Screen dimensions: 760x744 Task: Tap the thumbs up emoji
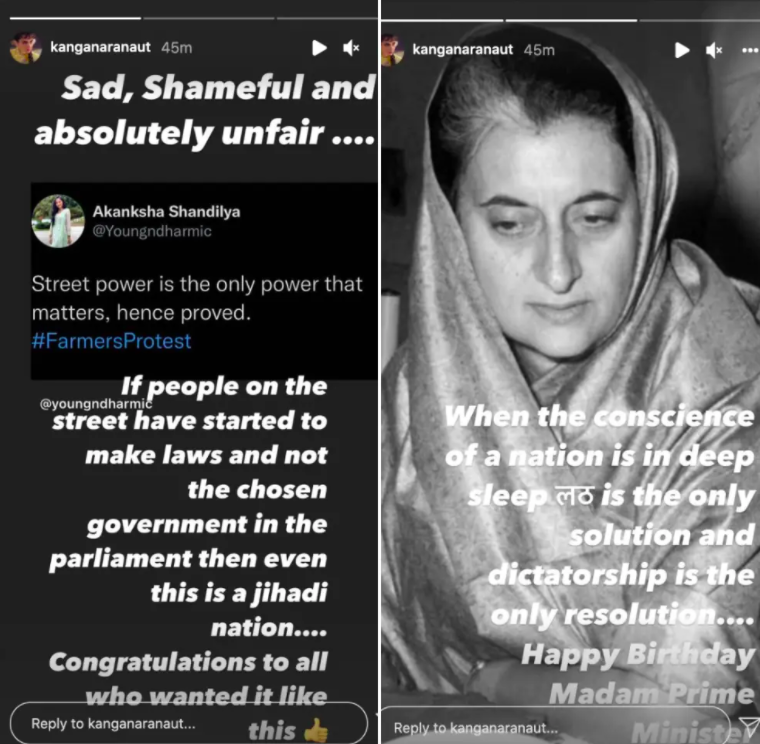316,730
